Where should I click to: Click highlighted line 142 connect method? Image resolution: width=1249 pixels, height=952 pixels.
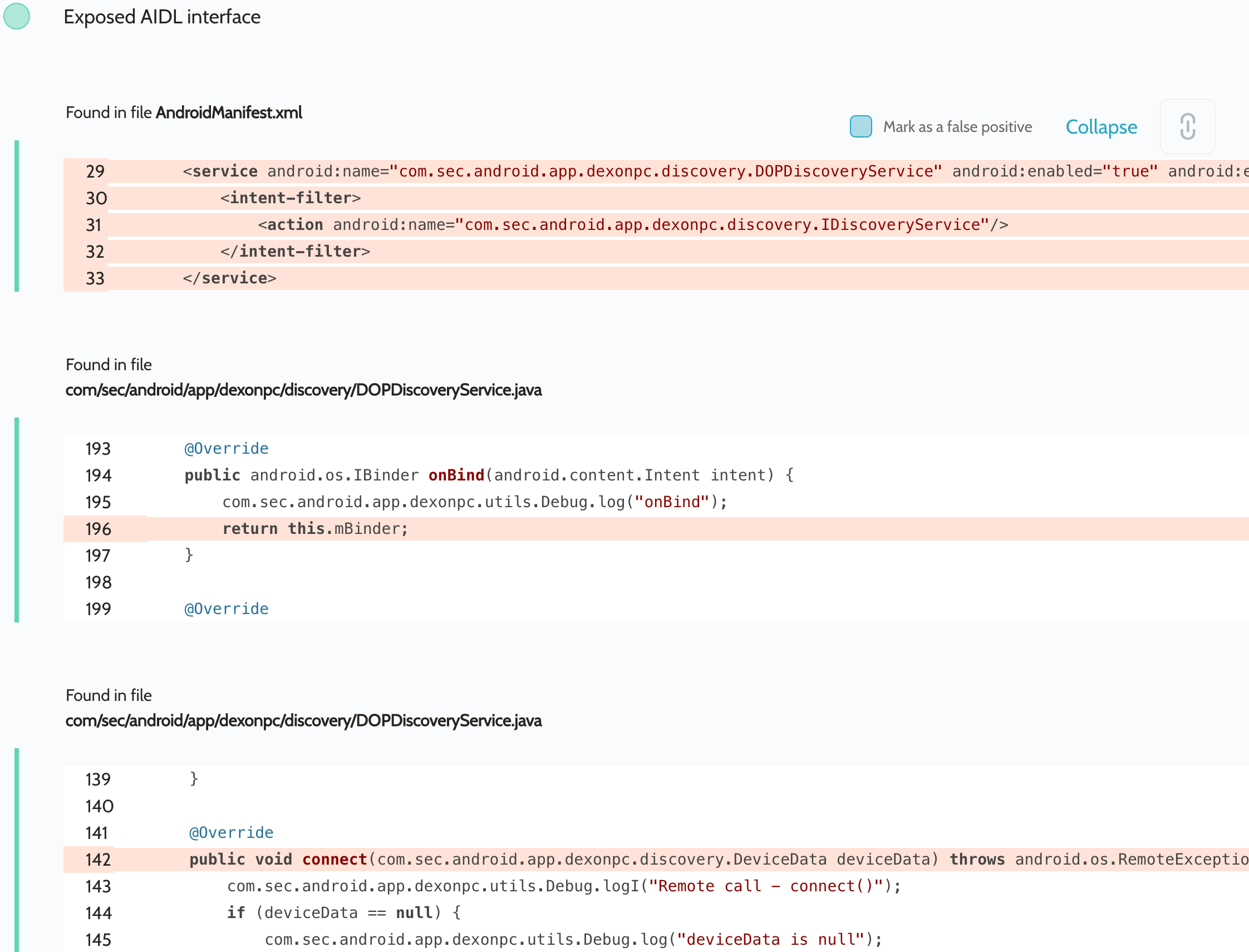pos(567,860)
